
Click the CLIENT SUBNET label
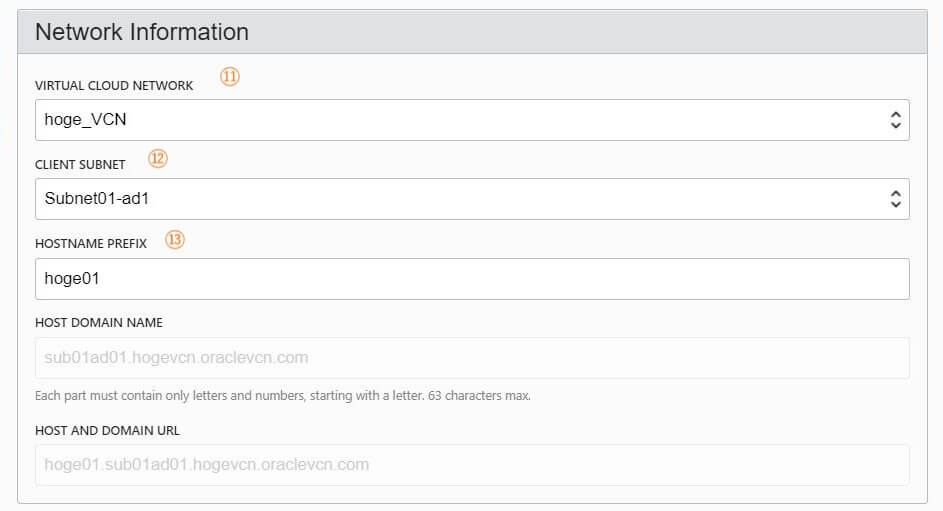pyautogui.click(x=80, y=165)
